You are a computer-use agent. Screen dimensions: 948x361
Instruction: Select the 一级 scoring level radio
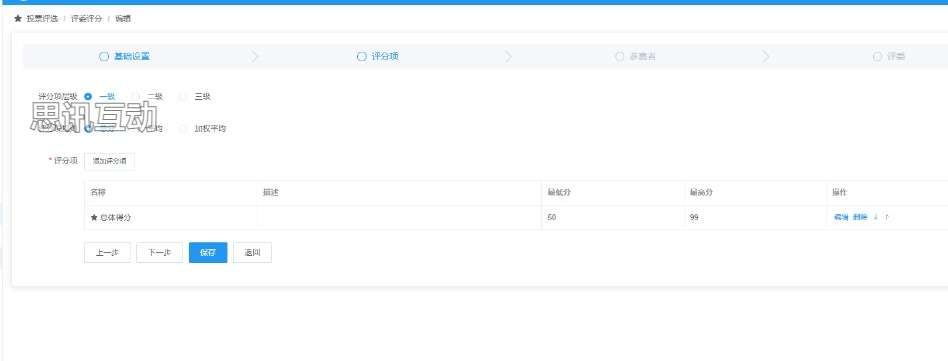tap(88, 96)
